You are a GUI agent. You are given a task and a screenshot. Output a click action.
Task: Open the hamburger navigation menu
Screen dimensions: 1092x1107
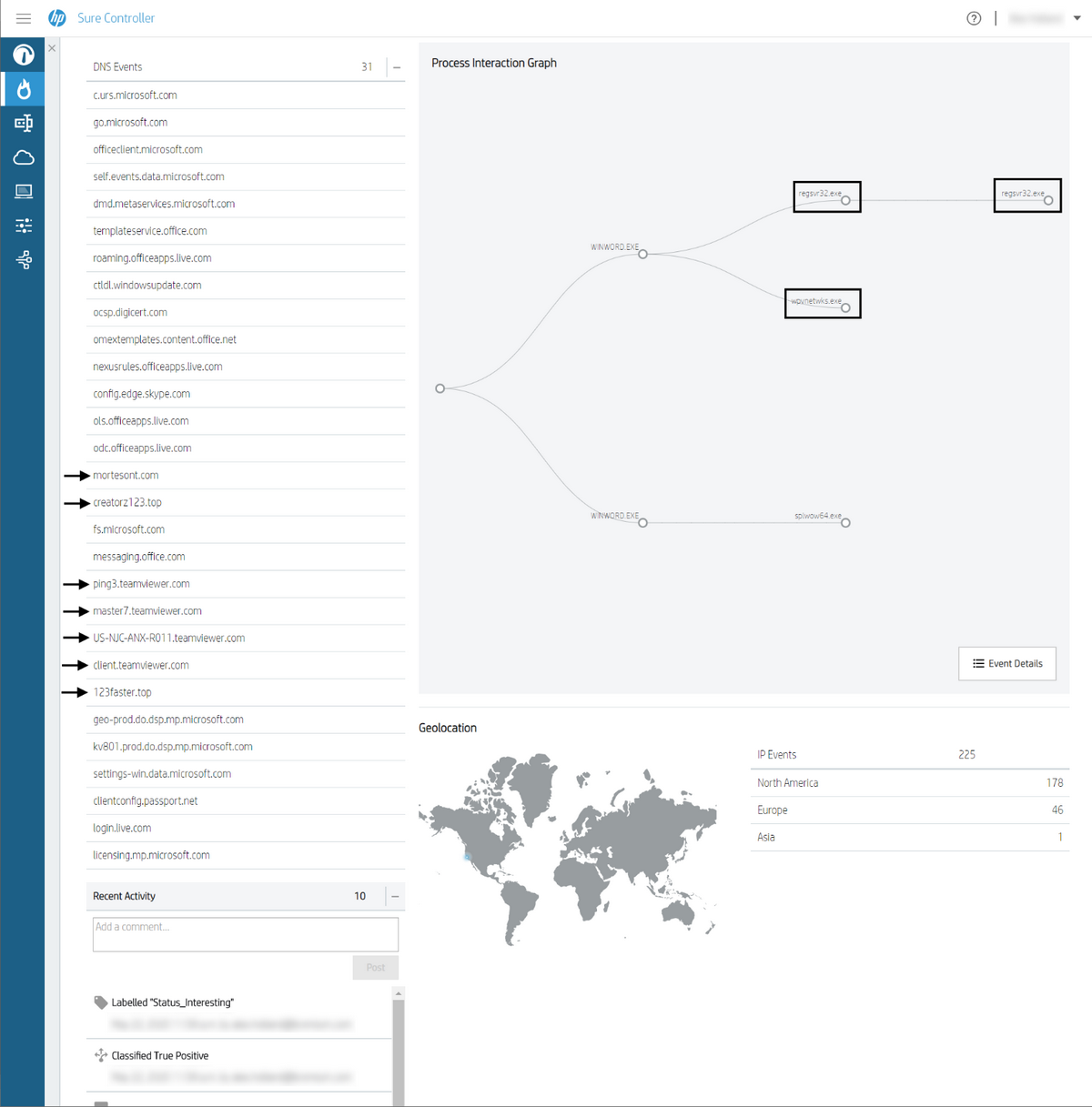click(24, 18)
